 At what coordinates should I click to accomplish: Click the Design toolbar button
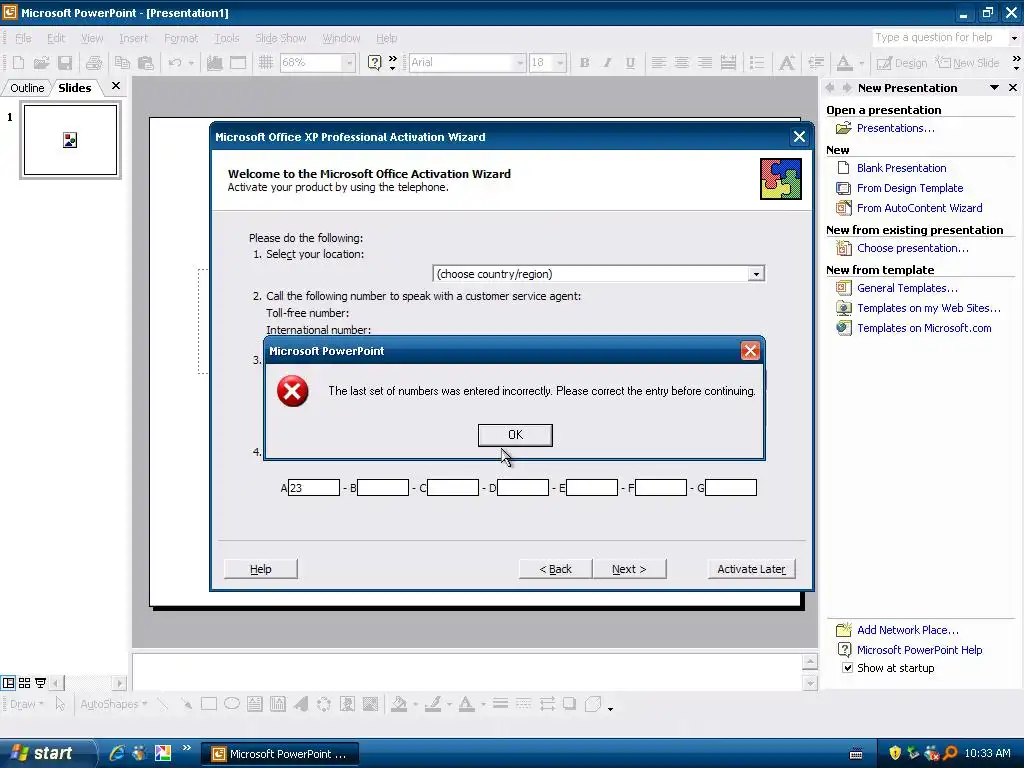point(902,63)
